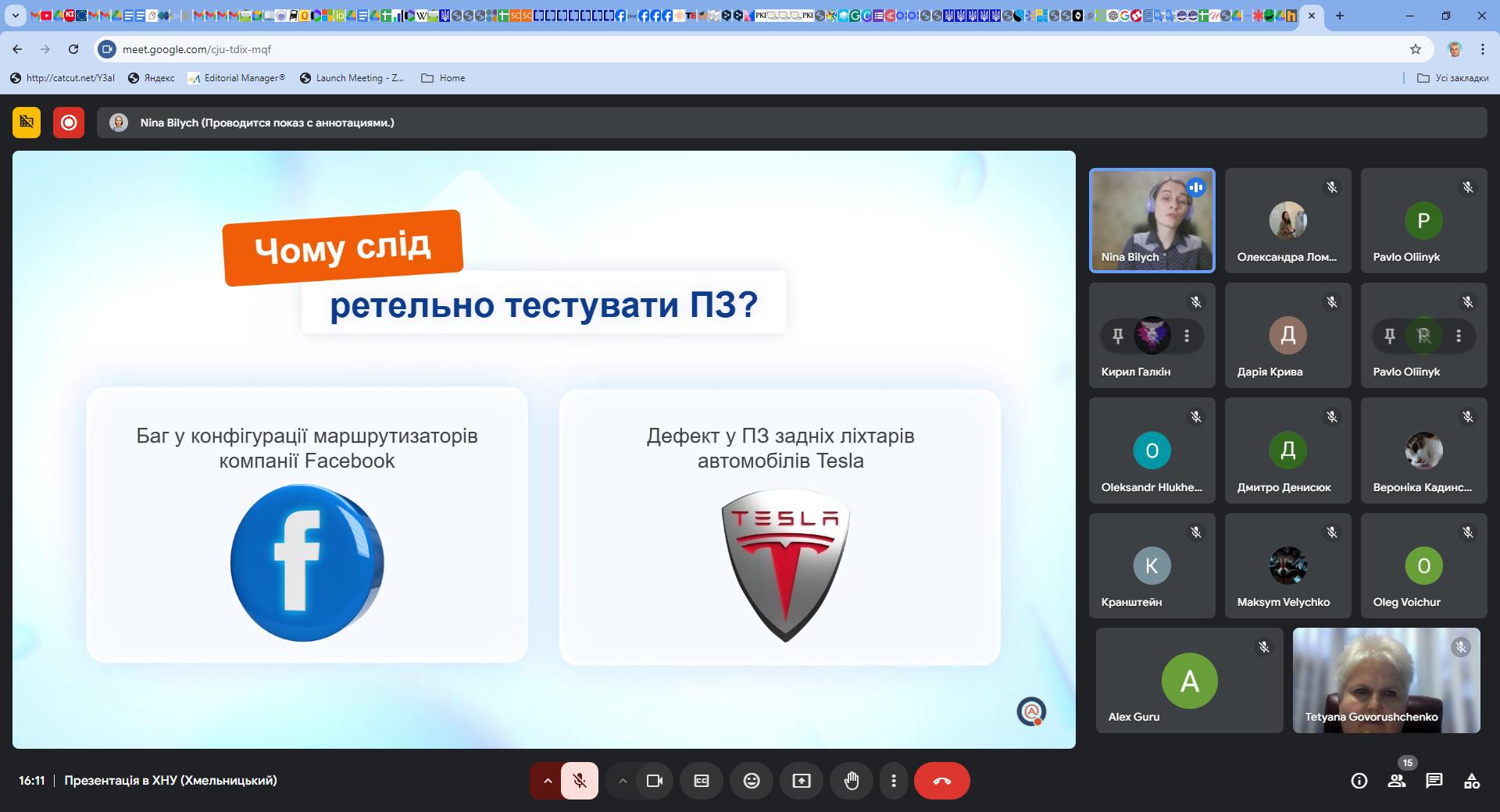
Task: Open more options on Кирил Галкін tile
Action: click(1187, 336)
